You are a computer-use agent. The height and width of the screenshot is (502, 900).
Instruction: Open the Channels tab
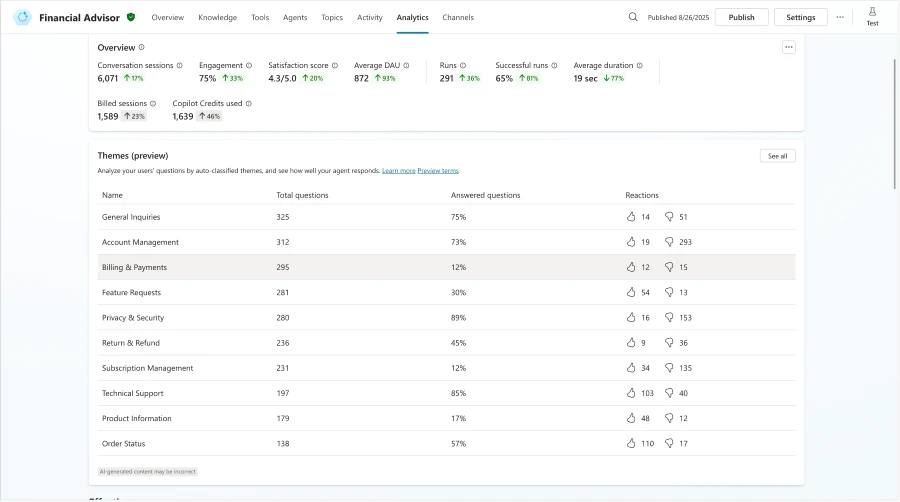click(x=458, y=17)
